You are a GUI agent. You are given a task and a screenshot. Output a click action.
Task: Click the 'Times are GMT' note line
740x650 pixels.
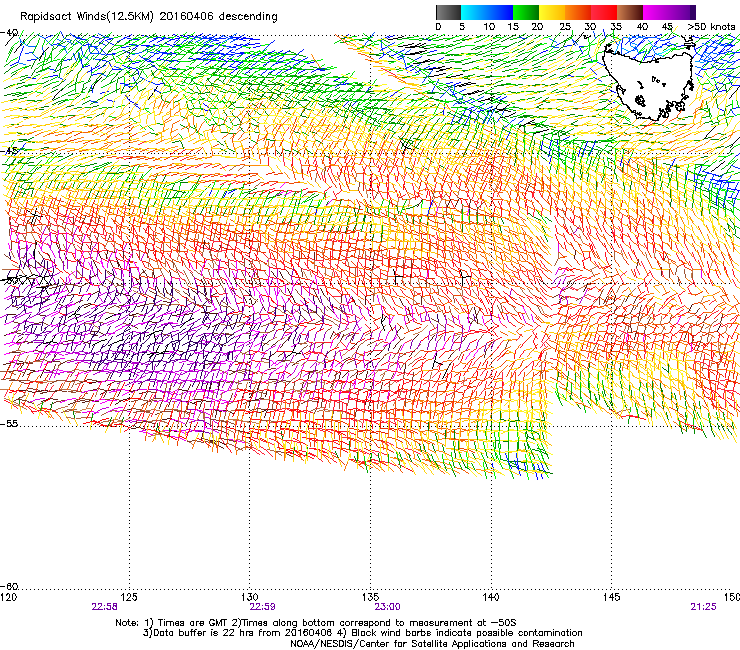[316, 623]
